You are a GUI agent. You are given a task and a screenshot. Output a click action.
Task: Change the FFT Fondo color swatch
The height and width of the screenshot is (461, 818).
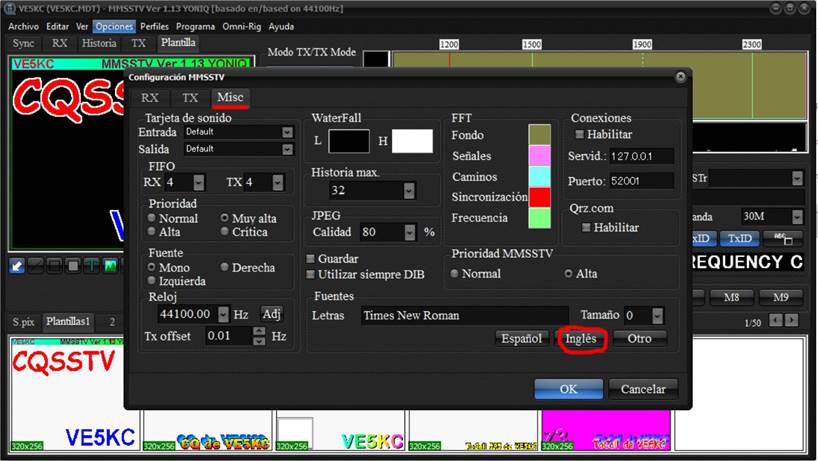pos(539,135)
